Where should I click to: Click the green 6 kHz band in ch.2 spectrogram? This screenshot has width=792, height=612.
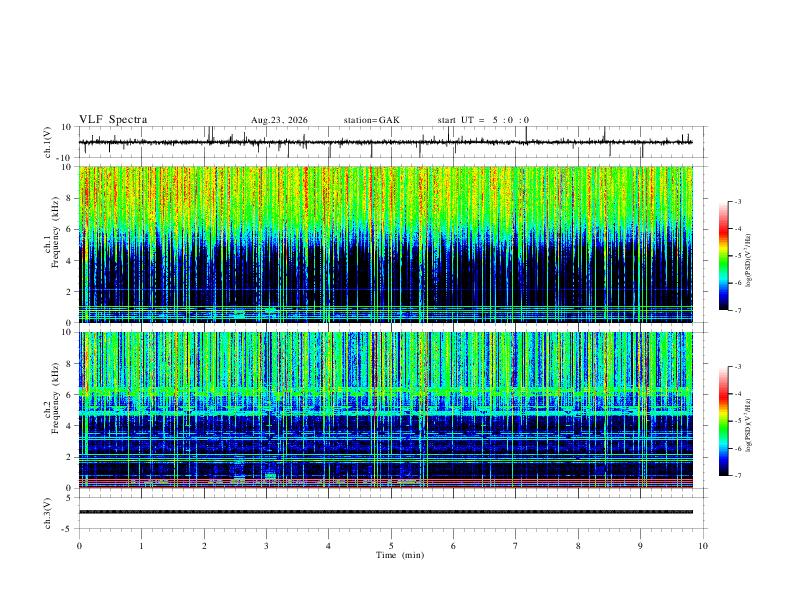(x=385, y=391)
